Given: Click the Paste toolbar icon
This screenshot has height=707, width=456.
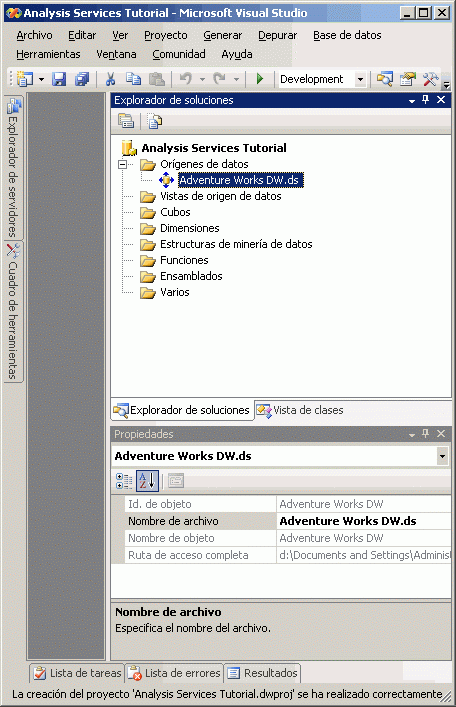Looking at the screenshot, I should tap(156, 79).
